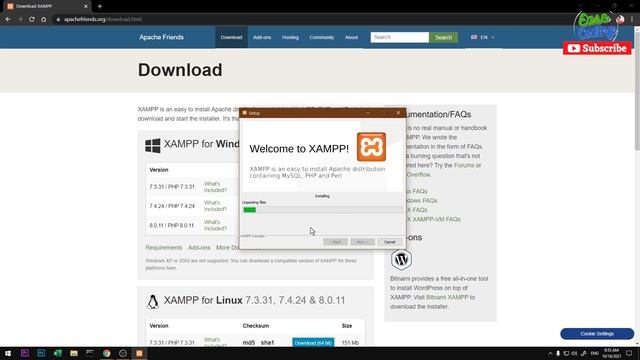640x360 pixels.
Task: Open What's Included for version 7.4.24
Action: (x=215, y=206)
